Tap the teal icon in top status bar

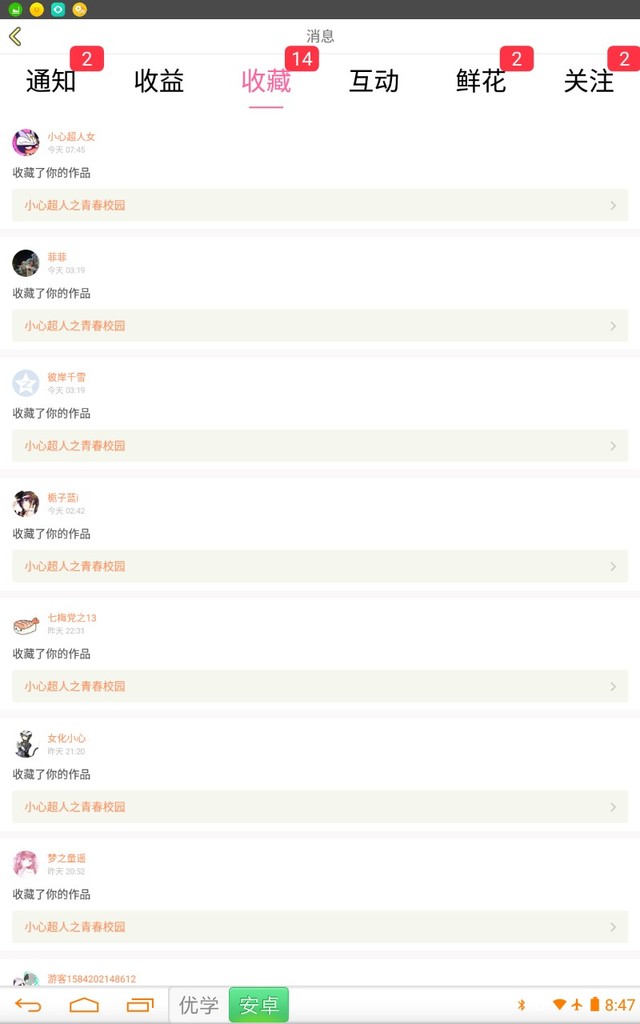58,9
